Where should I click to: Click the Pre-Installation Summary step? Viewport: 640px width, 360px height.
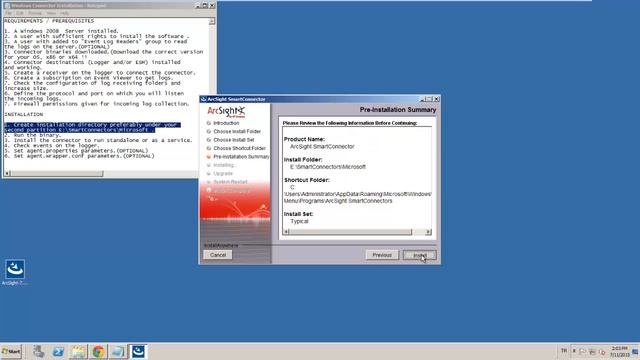coord(241,157)
